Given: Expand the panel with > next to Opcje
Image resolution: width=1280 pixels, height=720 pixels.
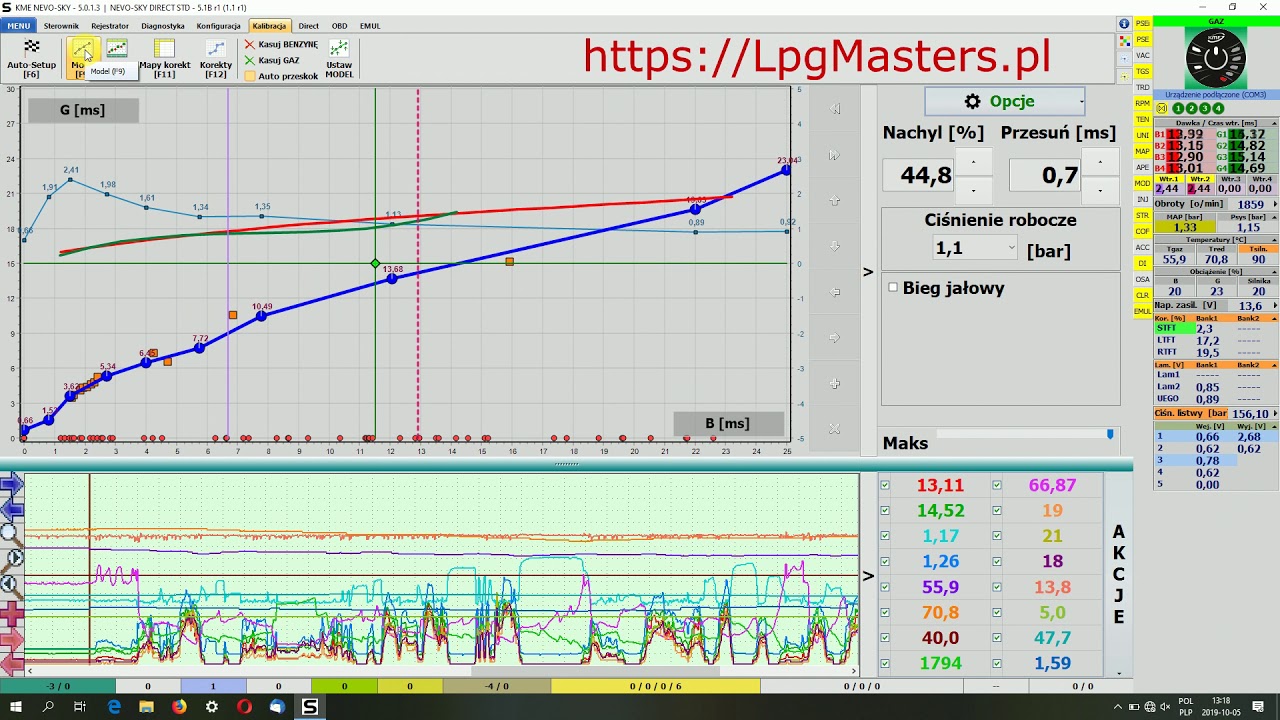Looking at the screenshot, I should [867, 272].
